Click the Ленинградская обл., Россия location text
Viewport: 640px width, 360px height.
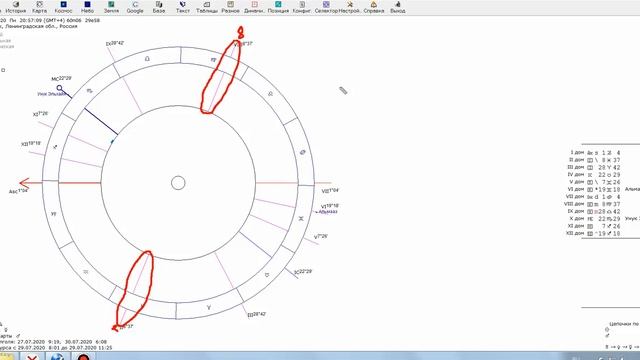41,26
